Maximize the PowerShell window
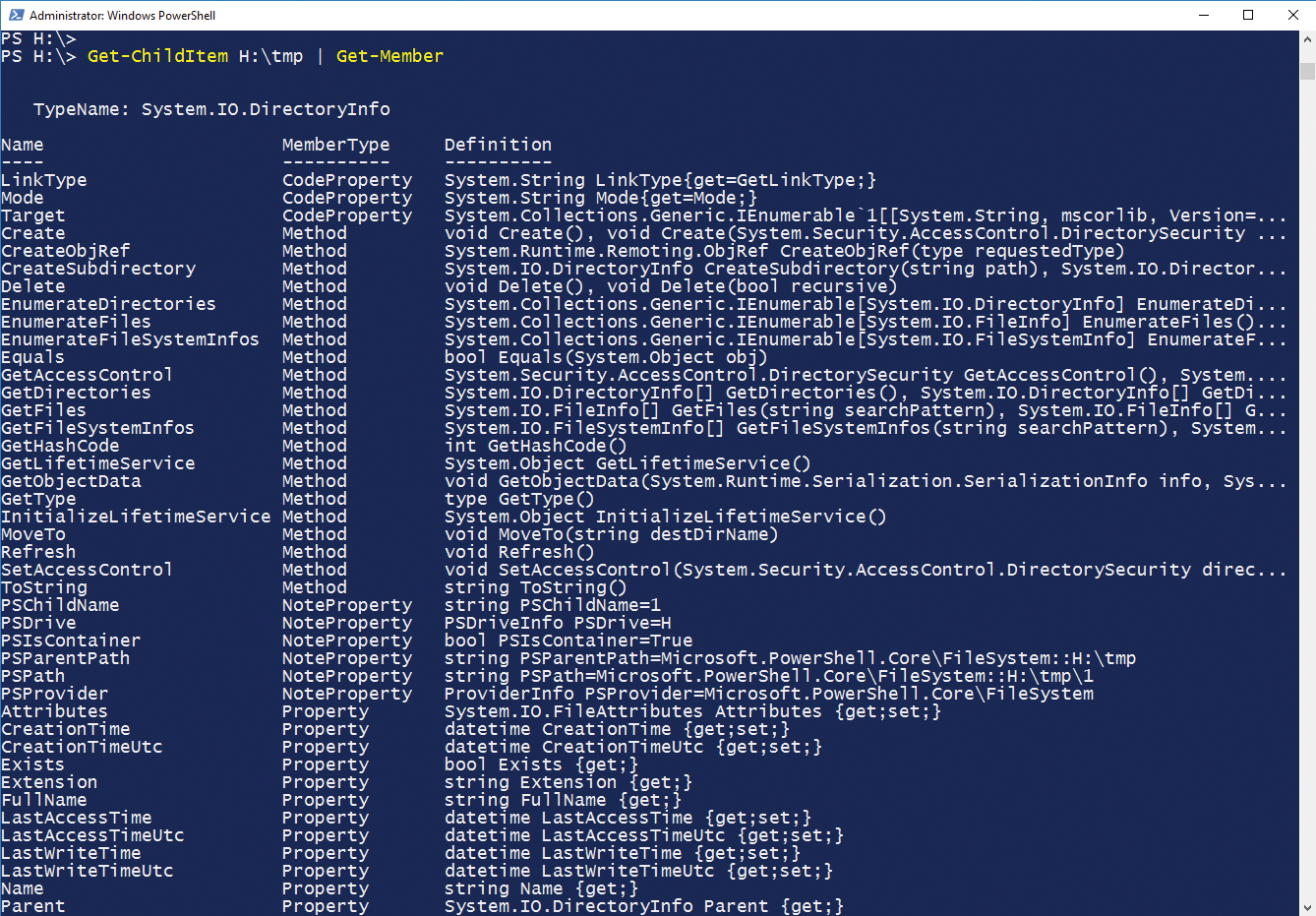Image resolution: width=1316 pixels, height=916 pixels. [1248, 15]
